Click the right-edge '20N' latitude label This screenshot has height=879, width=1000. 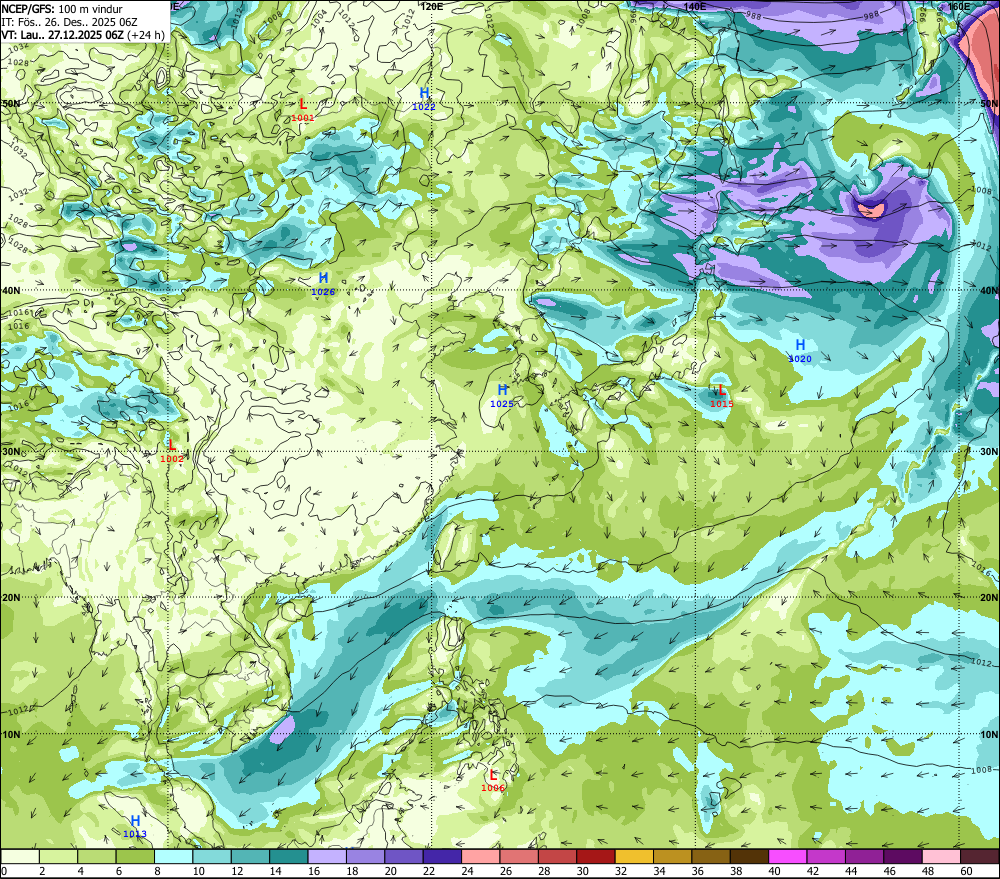point(989,598)
